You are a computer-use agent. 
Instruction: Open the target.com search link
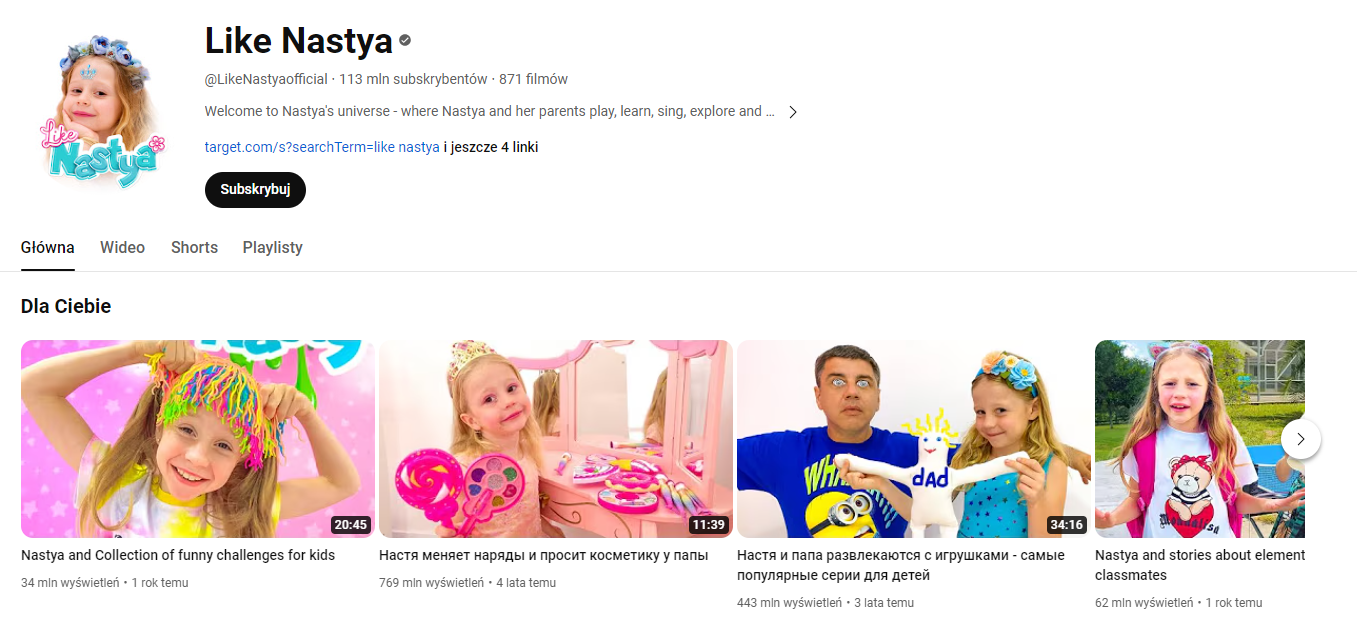(x=322, y=147)
